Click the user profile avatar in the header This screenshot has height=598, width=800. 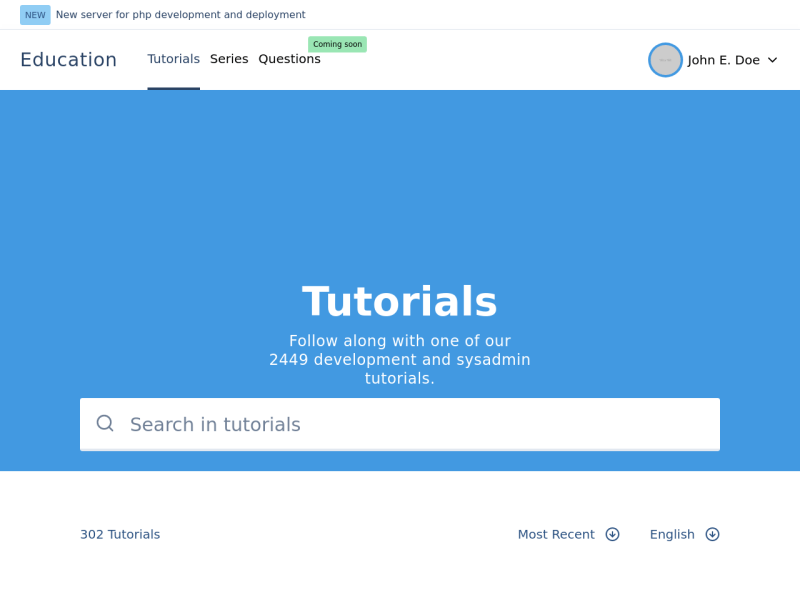click(x=665, y=60)
